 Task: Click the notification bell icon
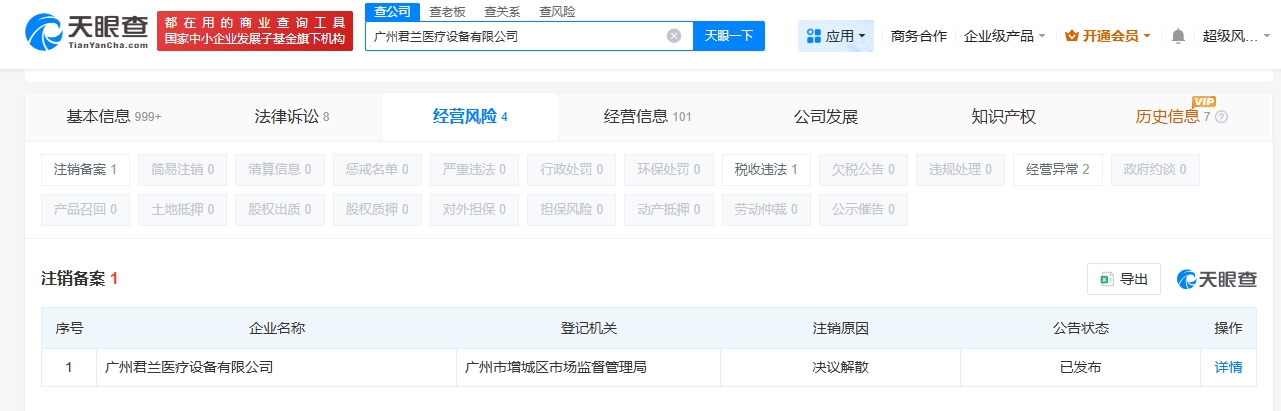tap(1178, 36)
